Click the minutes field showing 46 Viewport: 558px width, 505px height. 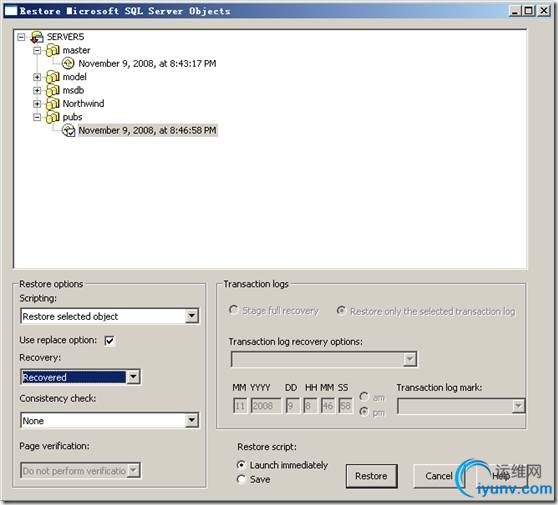327,406
